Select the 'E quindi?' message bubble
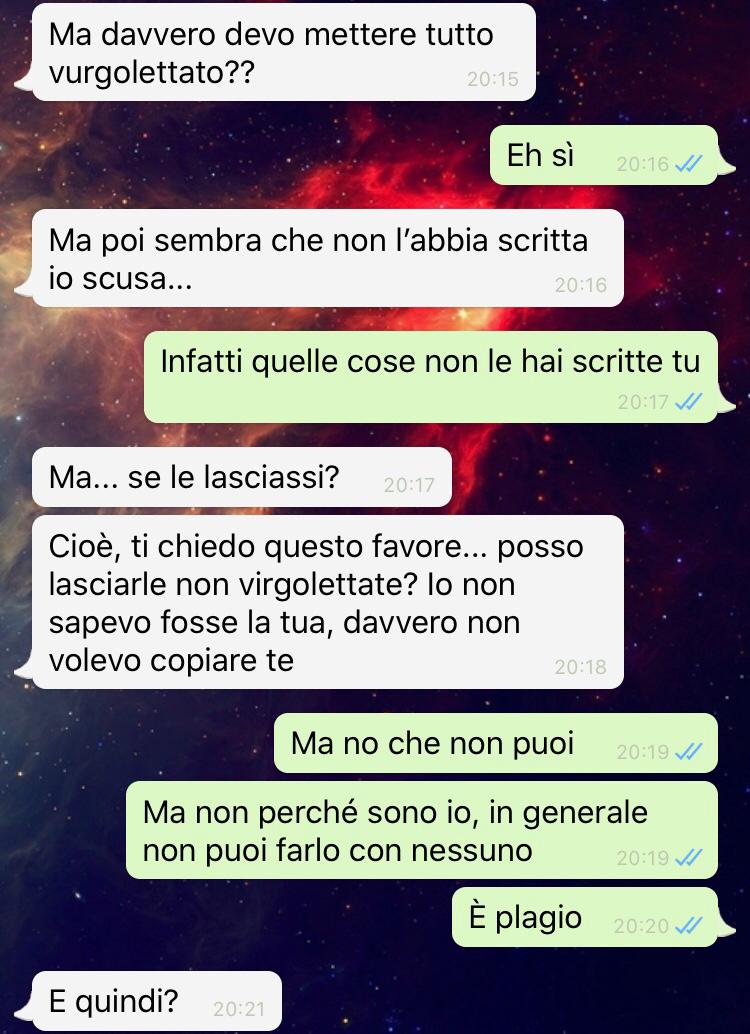The width and height of the screenshot is (750, 1034). point(156,1000)
